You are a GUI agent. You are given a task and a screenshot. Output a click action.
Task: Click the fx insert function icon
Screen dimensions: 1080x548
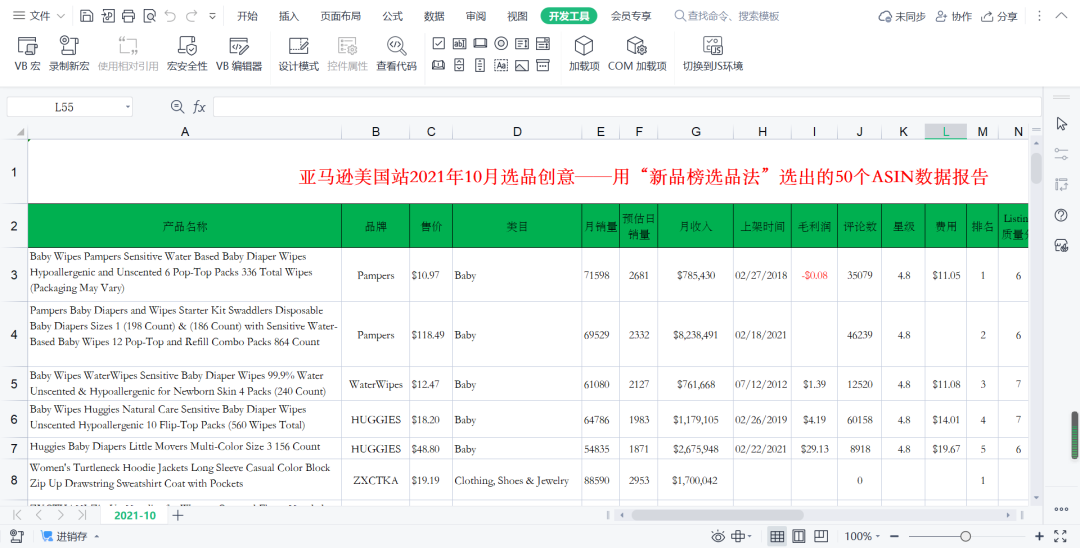click(199, 107)
